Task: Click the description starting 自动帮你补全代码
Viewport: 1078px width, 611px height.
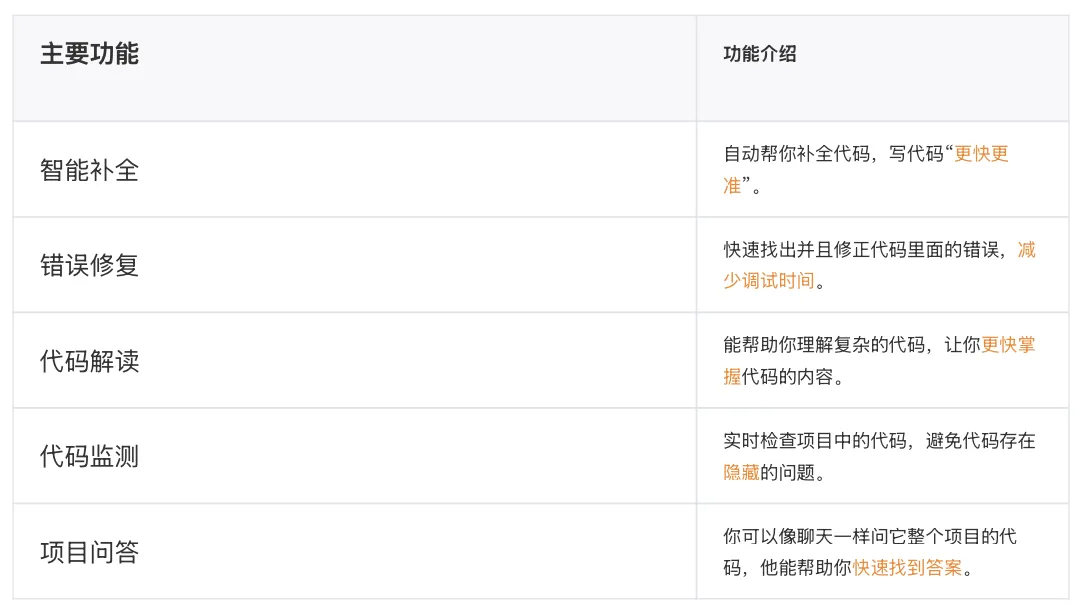Action: pyautogui.click(x=866, y=170)
